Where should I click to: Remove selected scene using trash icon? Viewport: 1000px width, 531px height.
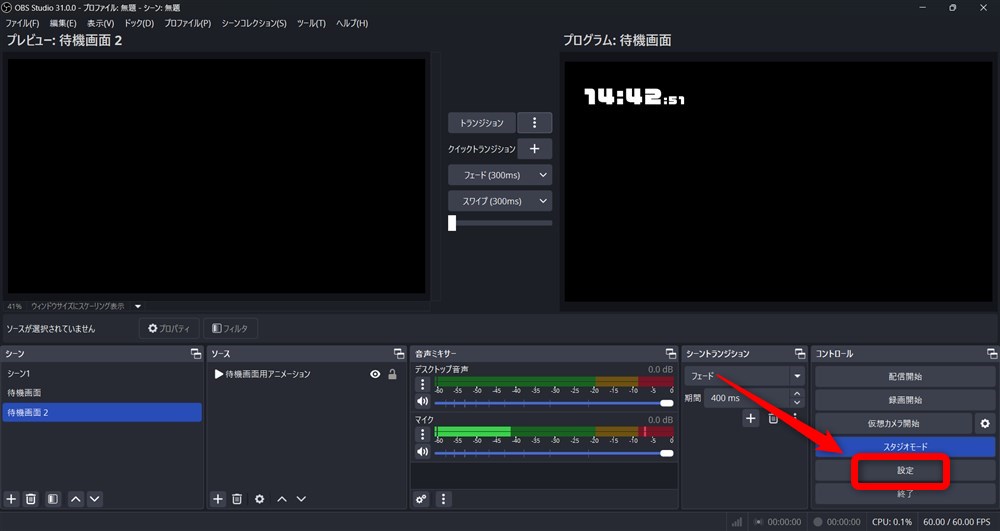point(31,498)
